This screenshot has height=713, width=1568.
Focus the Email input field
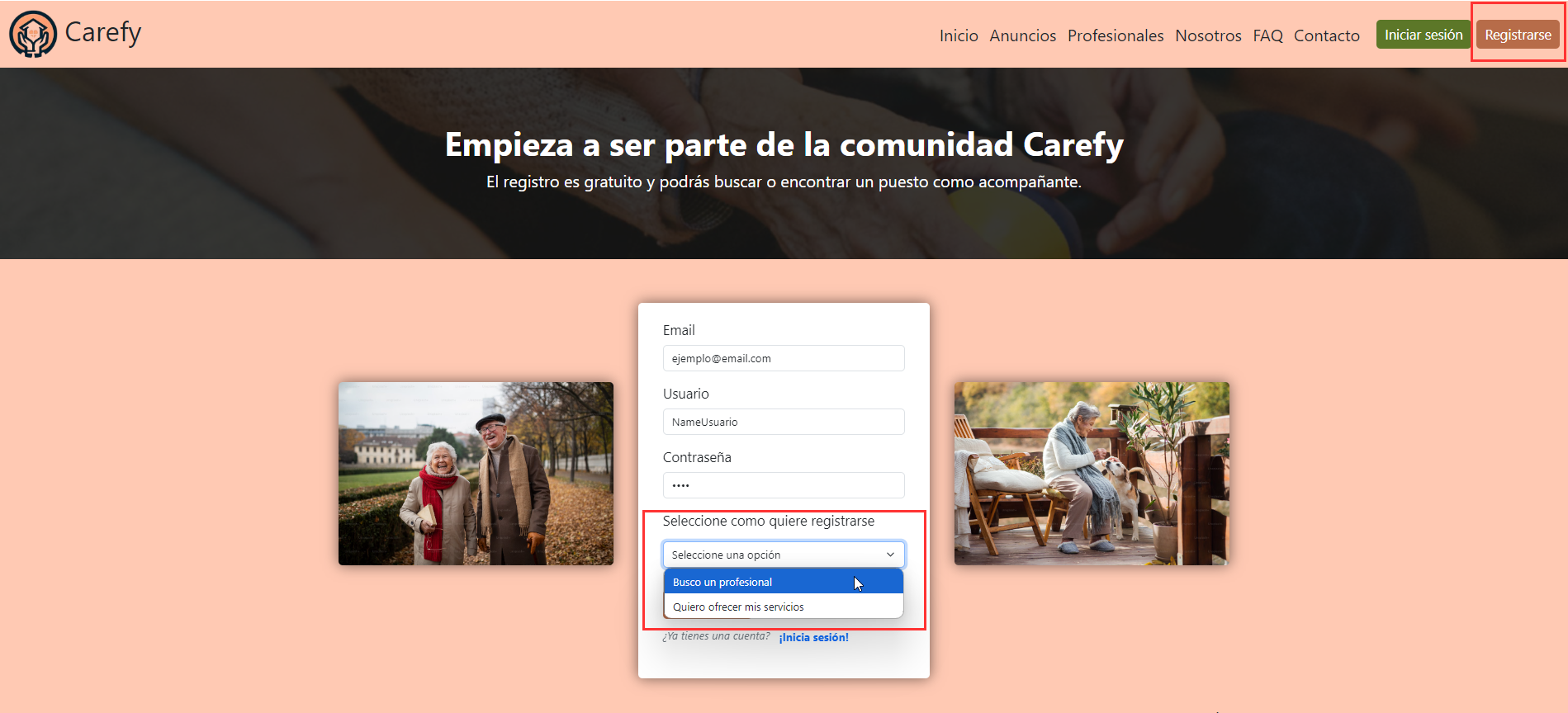784,358
